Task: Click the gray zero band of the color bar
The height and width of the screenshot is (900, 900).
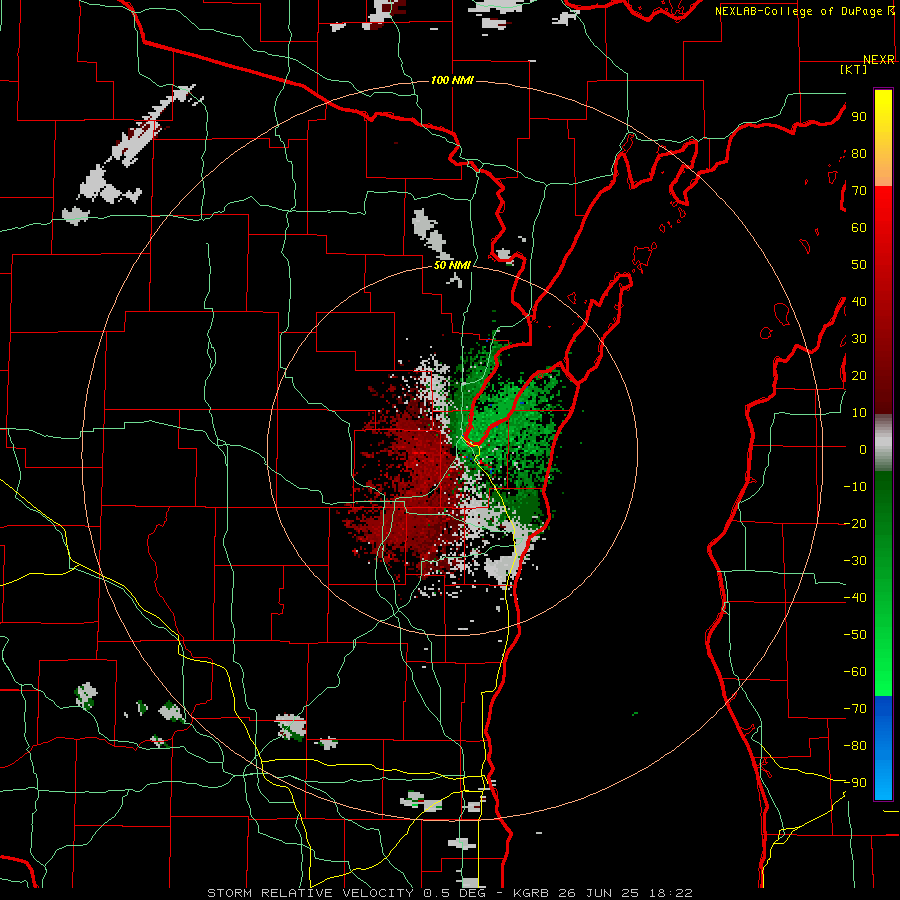Action: pyautogui.click(x=883, y=443)
